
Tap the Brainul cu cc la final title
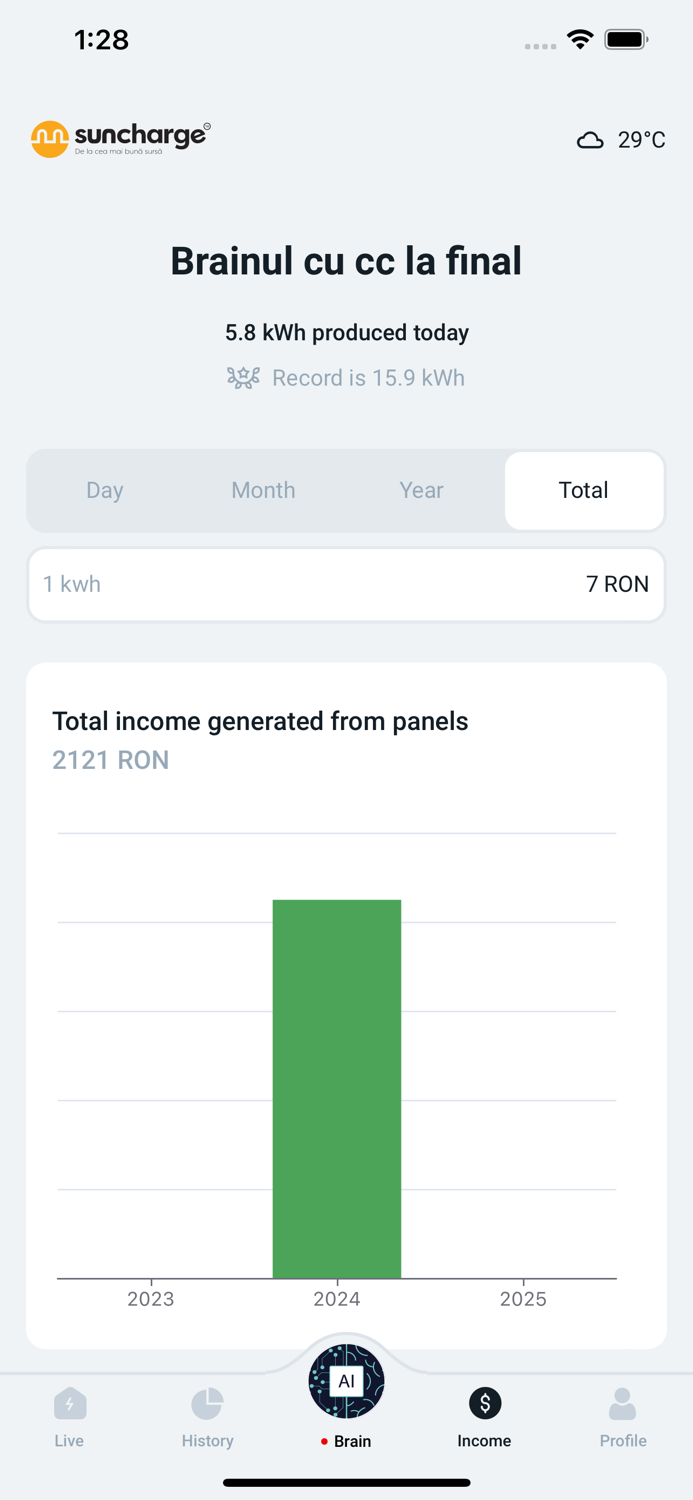click(x=346, y=261)
